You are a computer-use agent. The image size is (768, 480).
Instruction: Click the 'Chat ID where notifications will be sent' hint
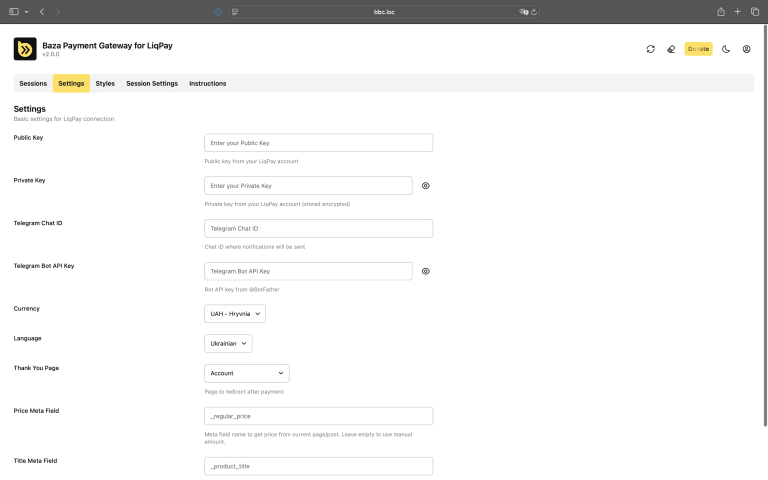255,247
